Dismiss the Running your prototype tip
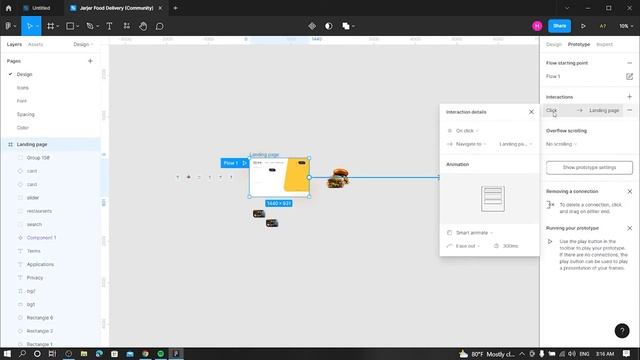 tap(629, 228)
